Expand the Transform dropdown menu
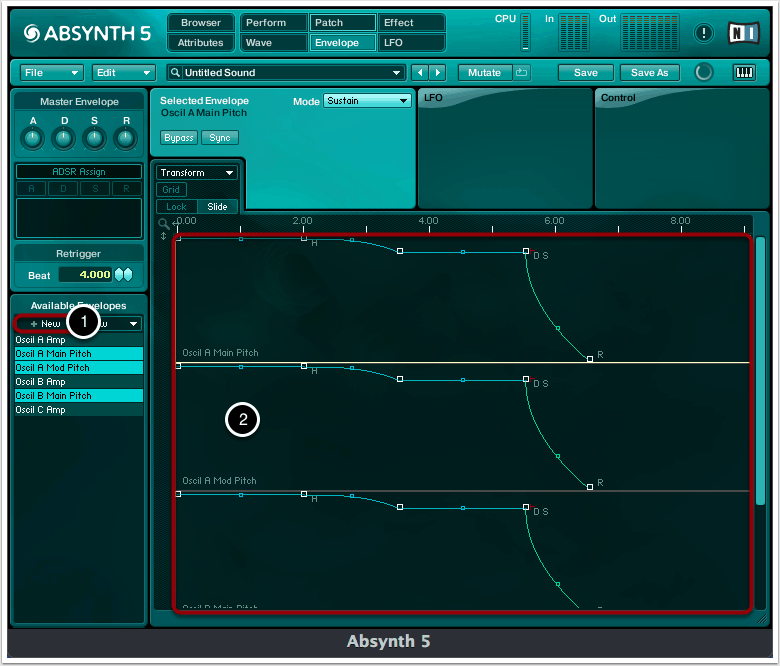 197,173
